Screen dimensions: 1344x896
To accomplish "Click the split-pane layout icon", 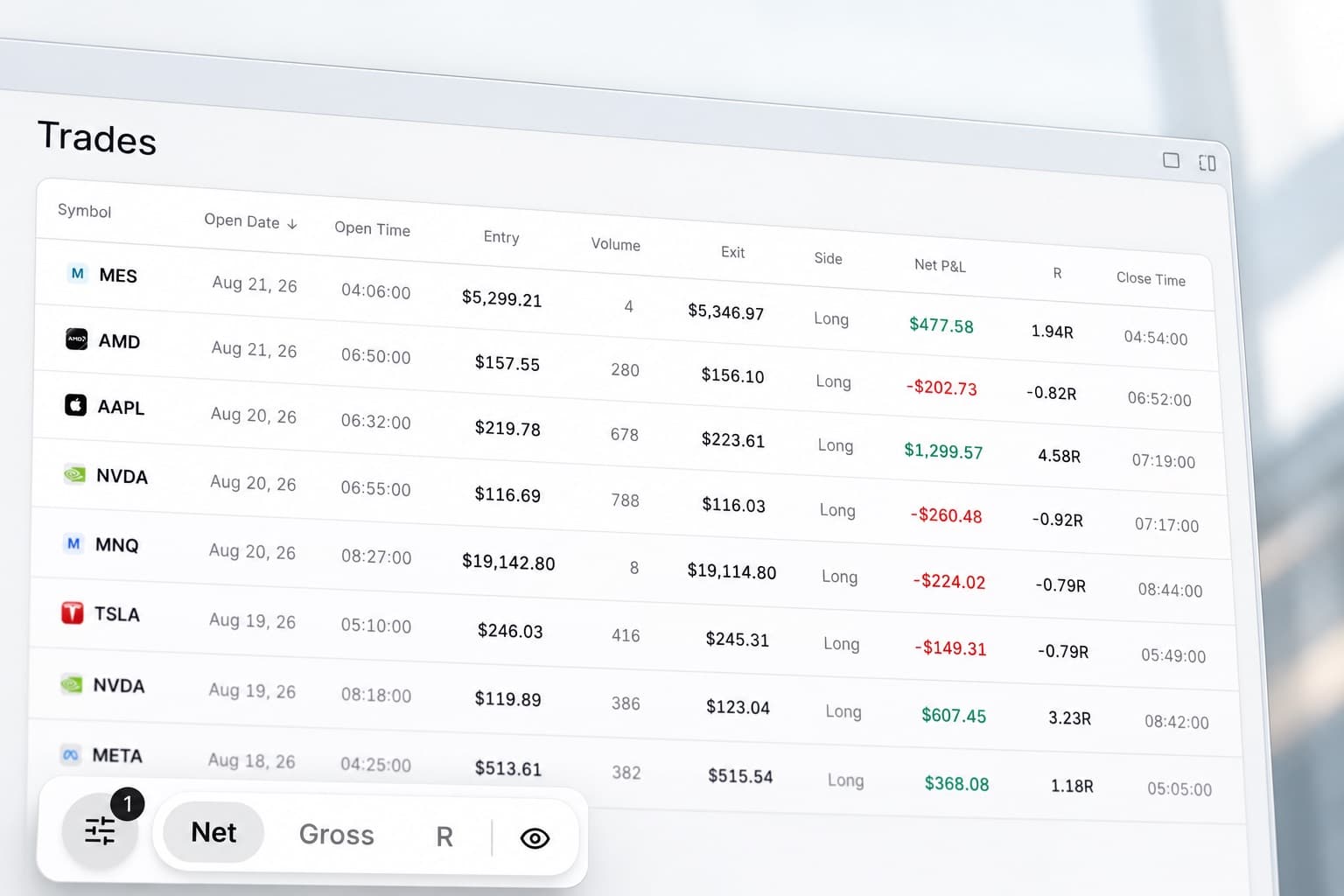I will point(1207,163).
